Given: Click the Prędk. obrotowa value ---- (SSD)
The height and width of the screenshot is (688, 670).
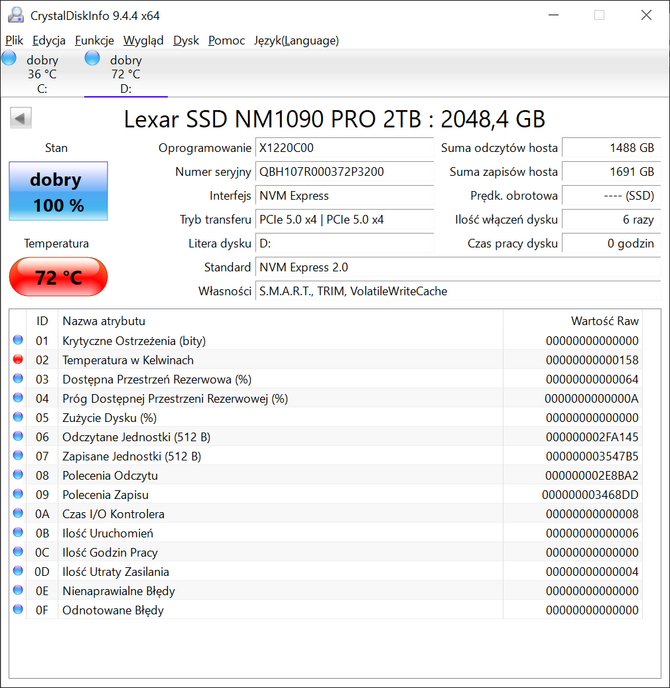Looking at the screenshot, I should (x=611, y=196).
